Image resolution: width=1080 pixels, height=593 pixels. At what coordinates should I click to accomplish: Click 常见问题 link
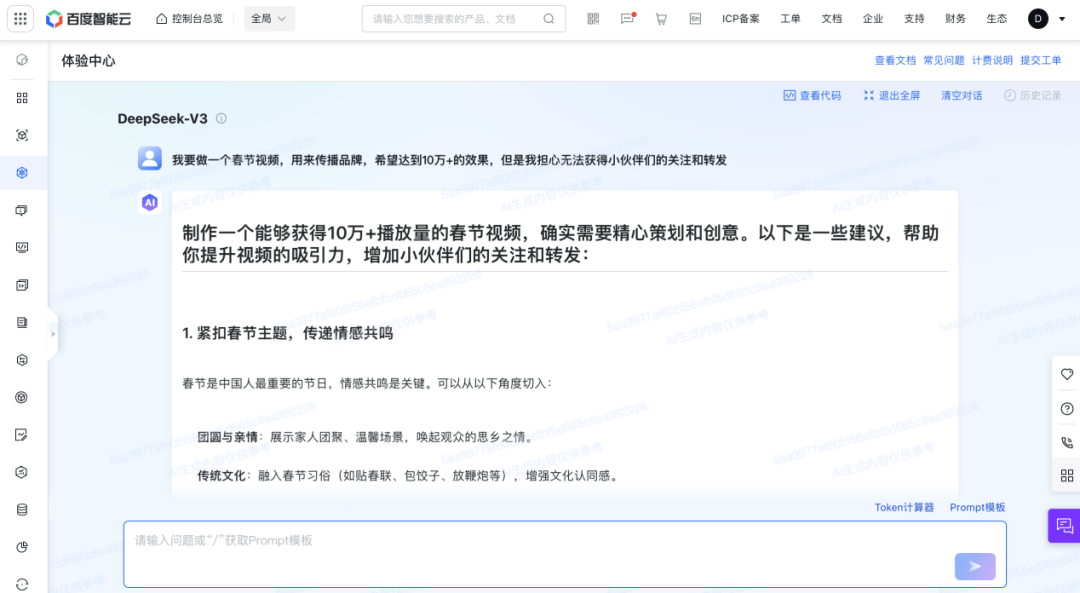(944, 61)
